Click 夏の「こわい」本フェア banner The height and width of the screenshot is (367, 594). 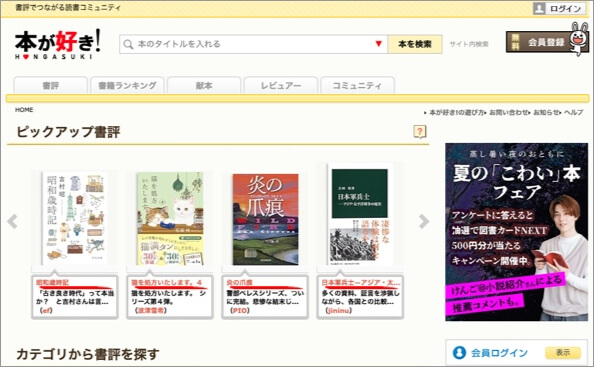(517, 232)
